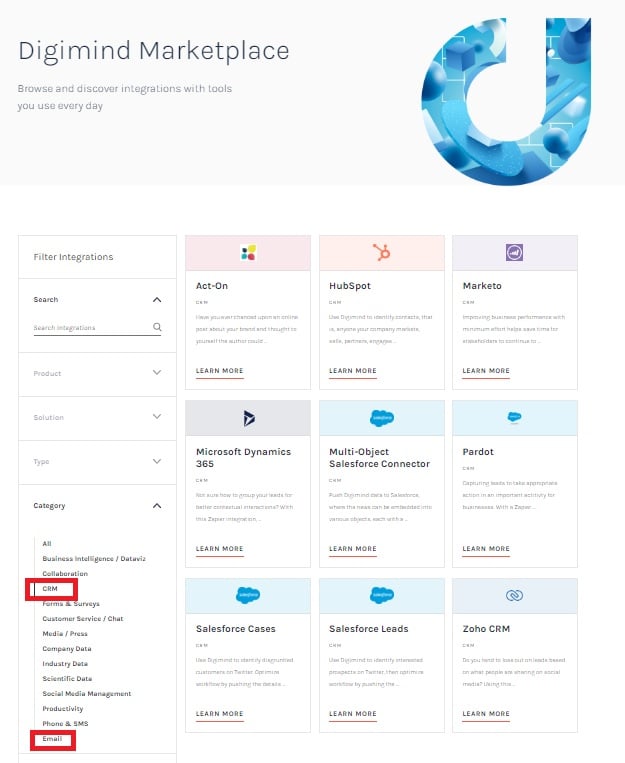625x763 pixels.
Task: Open the Microsoft Dynamics 365 title
Action: tap(243, 458)
